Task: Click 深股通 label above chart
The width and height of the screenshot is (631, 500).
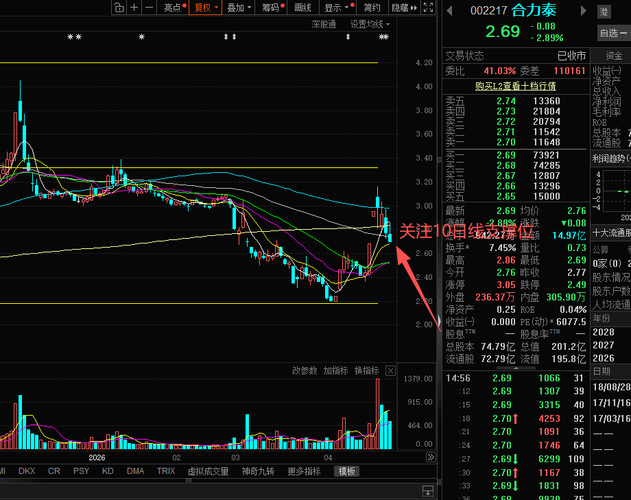Action: click(x=324, y=25)
